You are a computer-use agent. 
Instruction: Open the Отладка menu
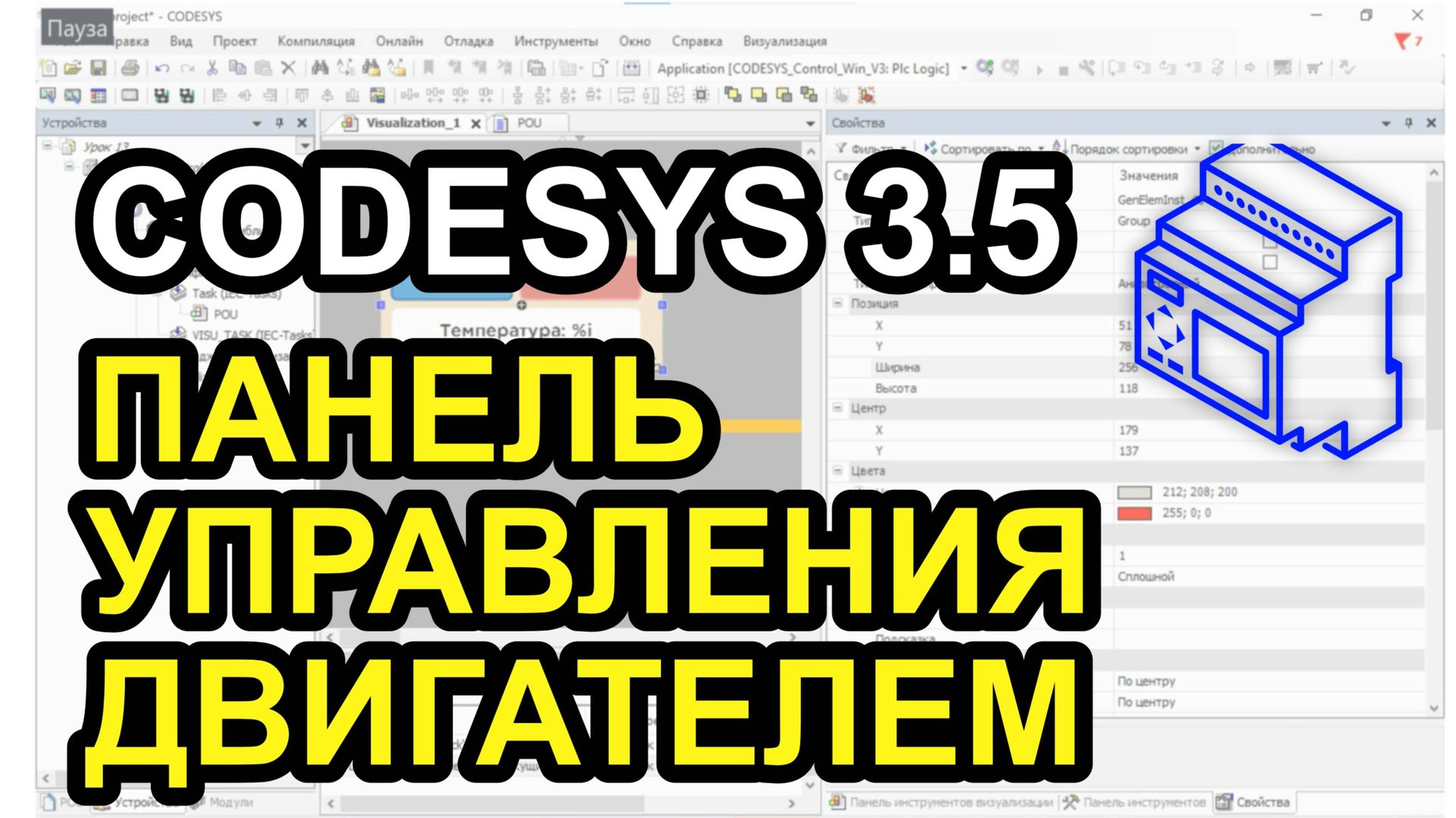pos(469,41)
